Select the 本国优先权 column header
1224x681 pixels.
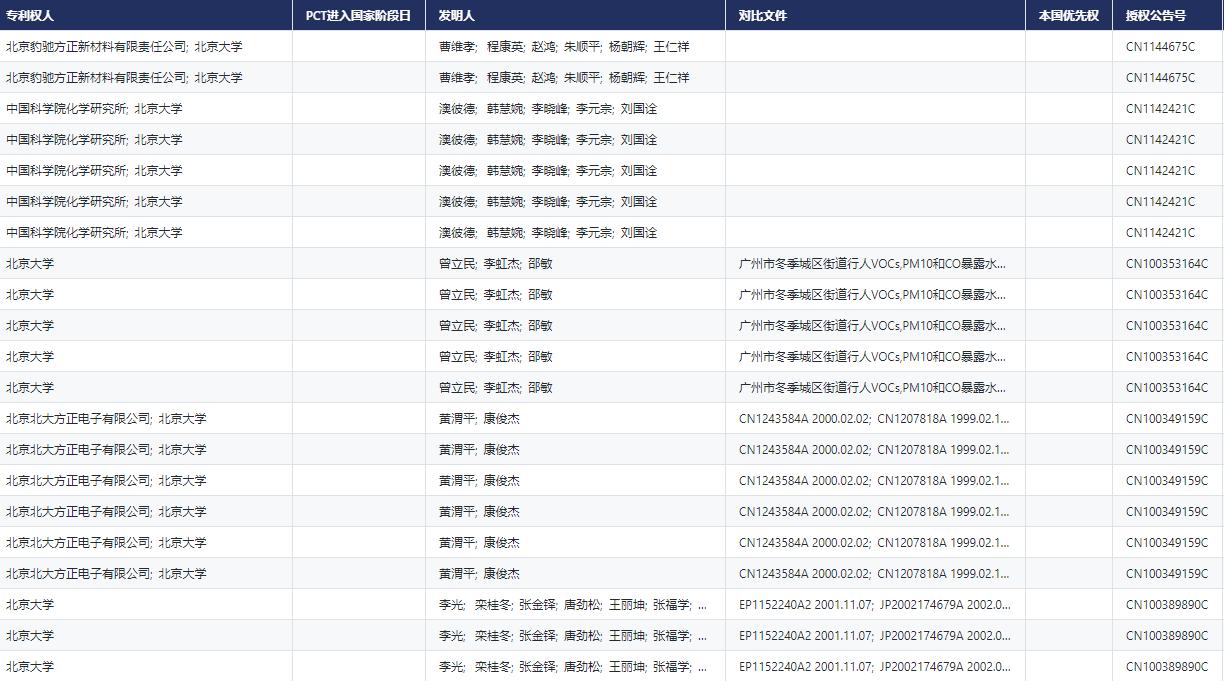(x=1068, y=15)
